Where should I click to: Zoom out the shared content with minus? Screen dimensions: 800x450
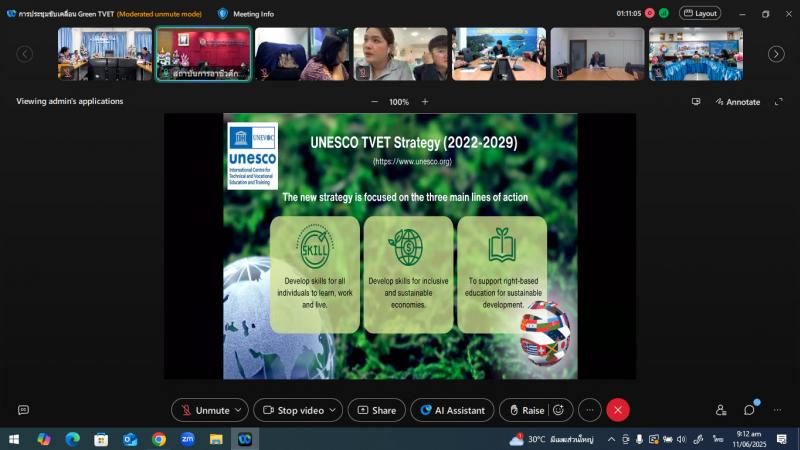click(374, 102)
